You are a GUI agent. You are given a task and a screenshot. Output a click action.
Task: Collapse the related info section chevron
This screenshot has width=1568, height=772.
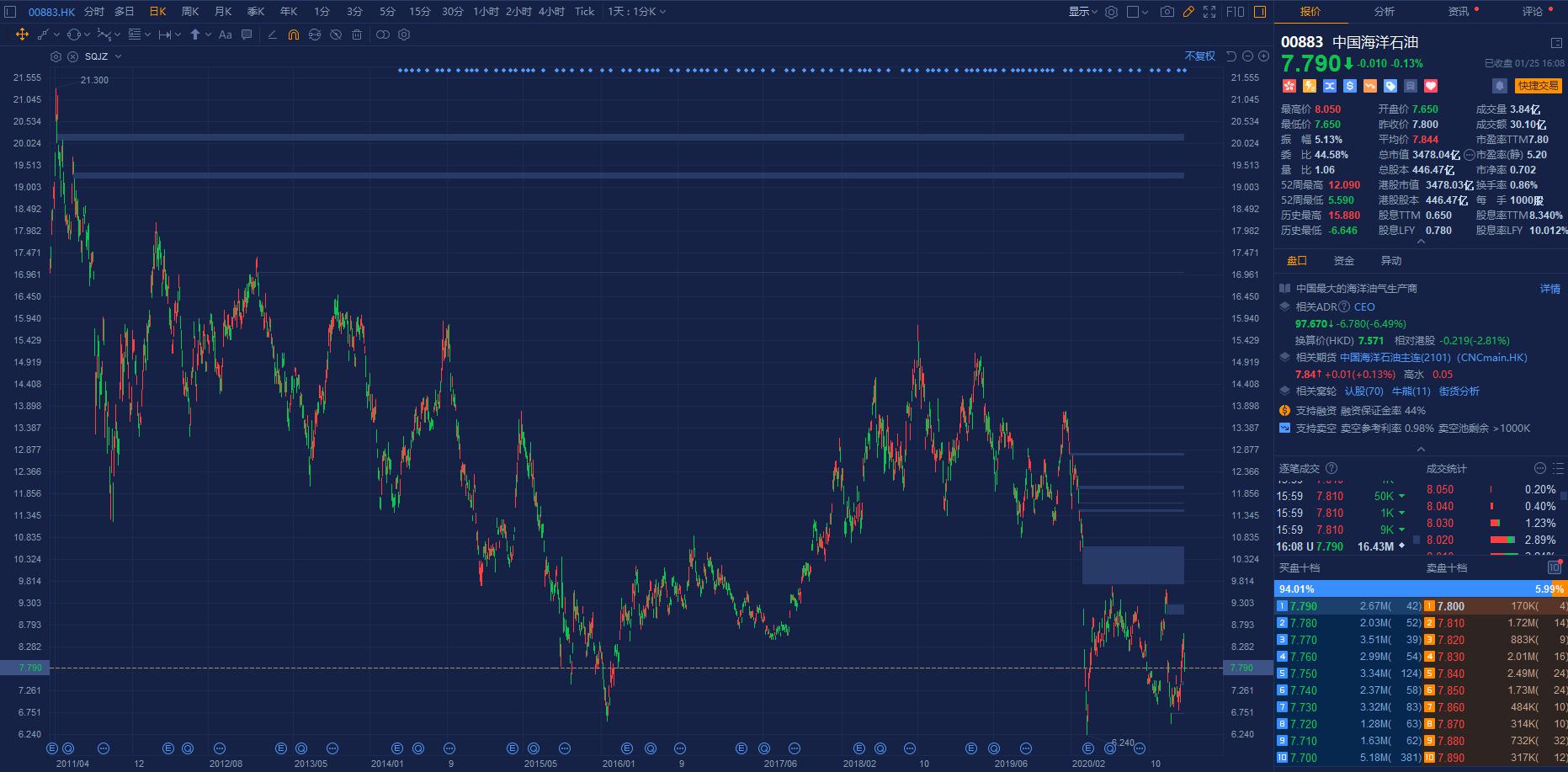point(1421,450)
